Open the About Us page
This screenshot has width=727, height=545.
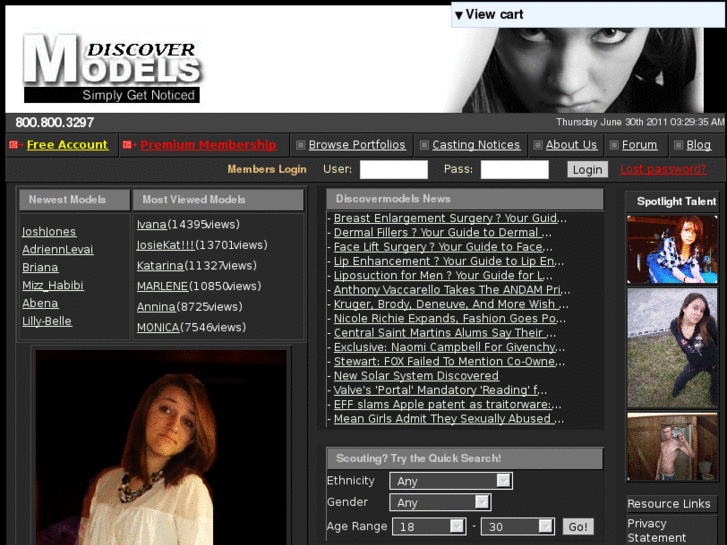pyautogui.click(x=571, y=145)
